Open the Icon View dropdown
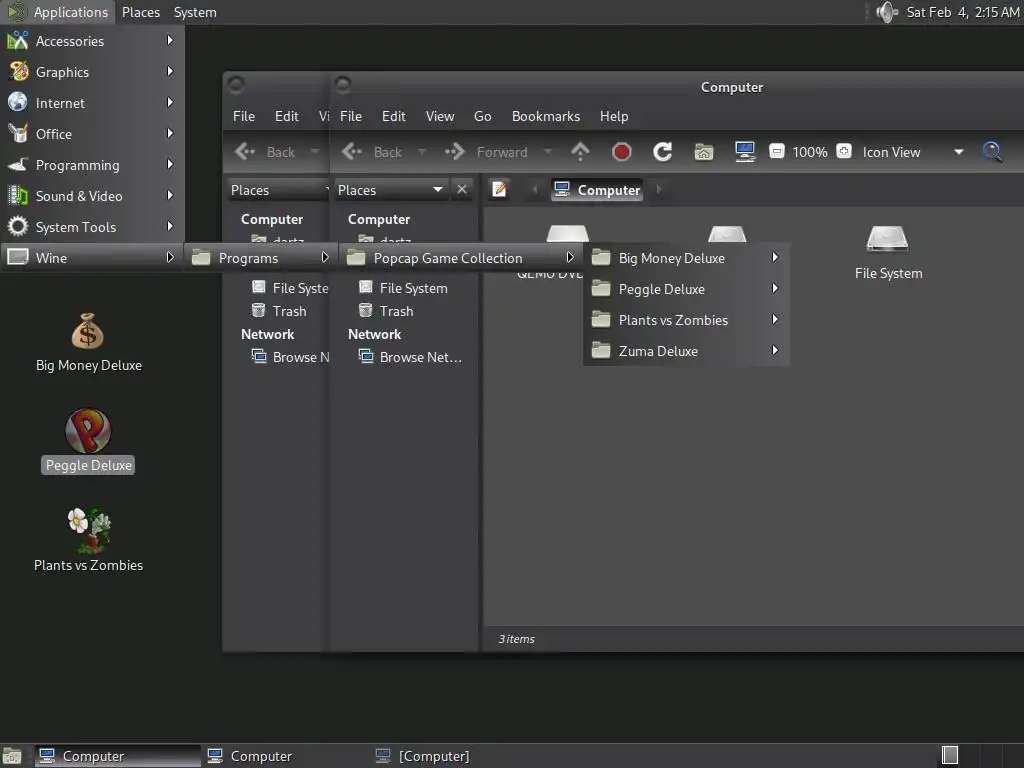 point(912,152)
